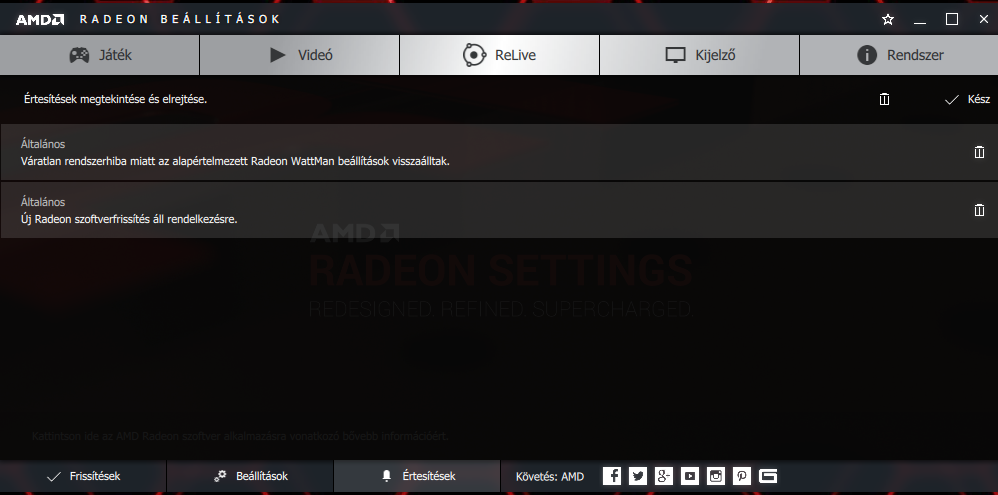Open the 'Új Radeon szoftverfrissítés' notification
Screen dimensions: 998x495
pyautogui.click(x=129, y=219)
